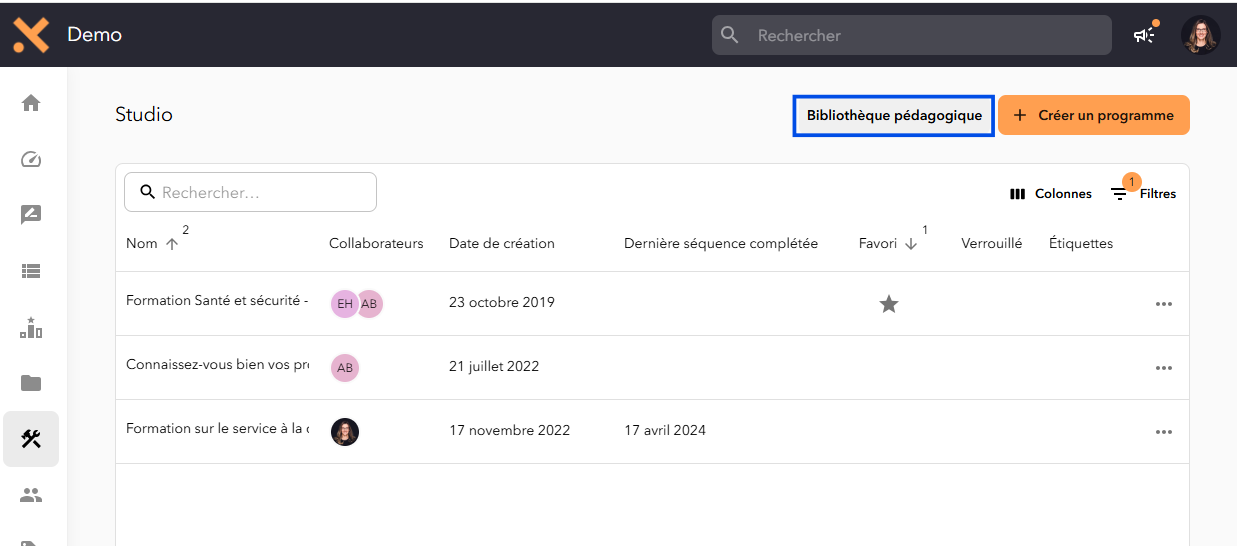
Task: Sort by Verrouillé column header
Action: [992, 243]
